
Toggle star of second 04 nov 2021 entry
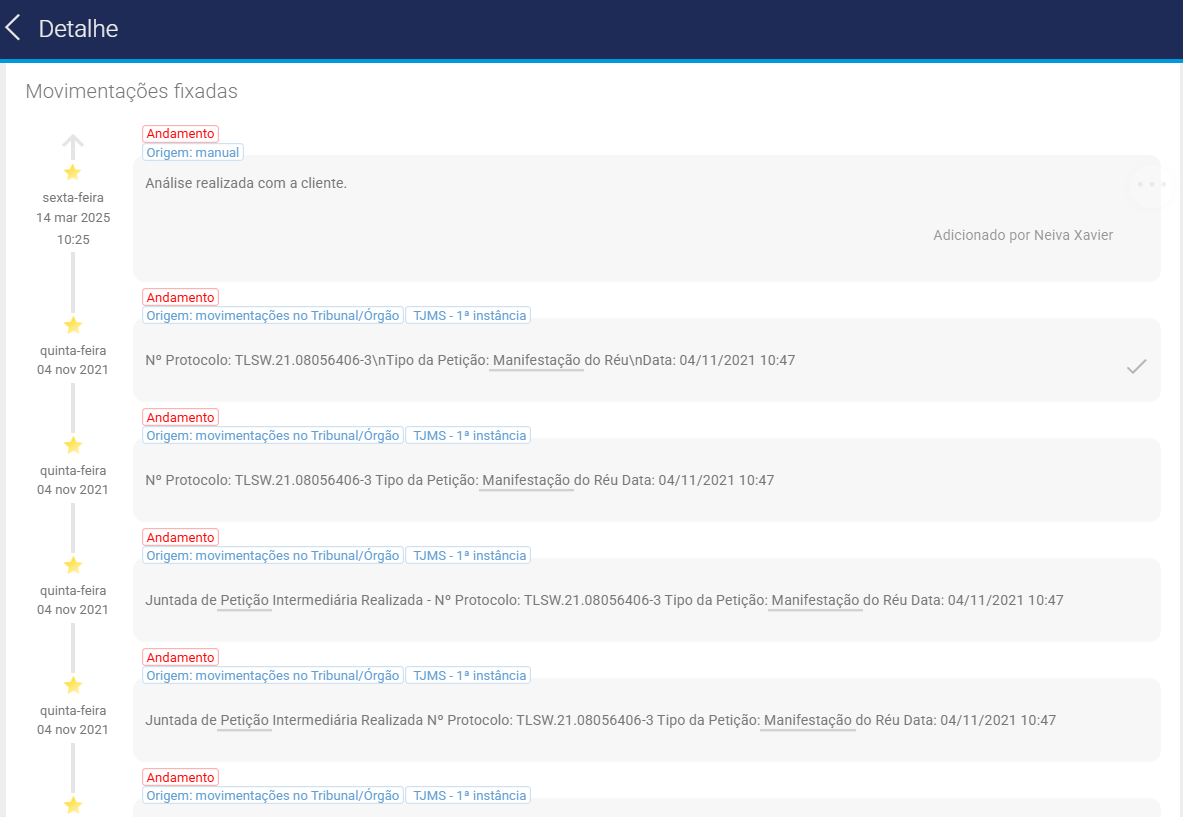pyautogui.click(x=72, y=445)
